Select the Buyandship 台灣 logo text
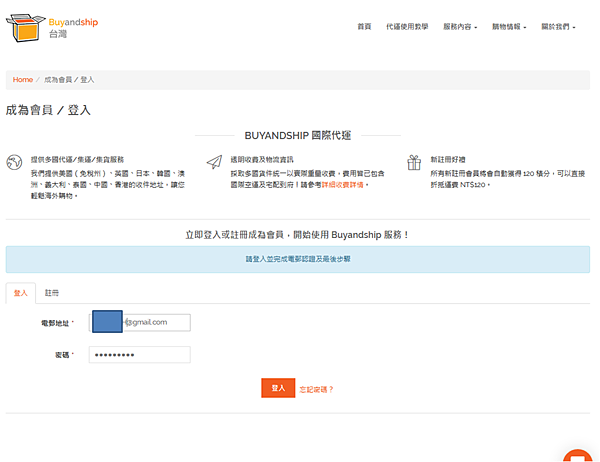 point(73,28)
